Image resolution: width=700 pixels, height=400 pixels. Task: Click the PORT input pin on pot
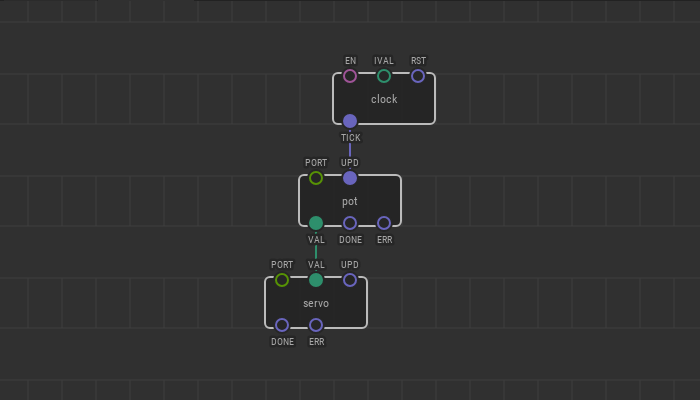pyautogui.click(x=316, y=178)
